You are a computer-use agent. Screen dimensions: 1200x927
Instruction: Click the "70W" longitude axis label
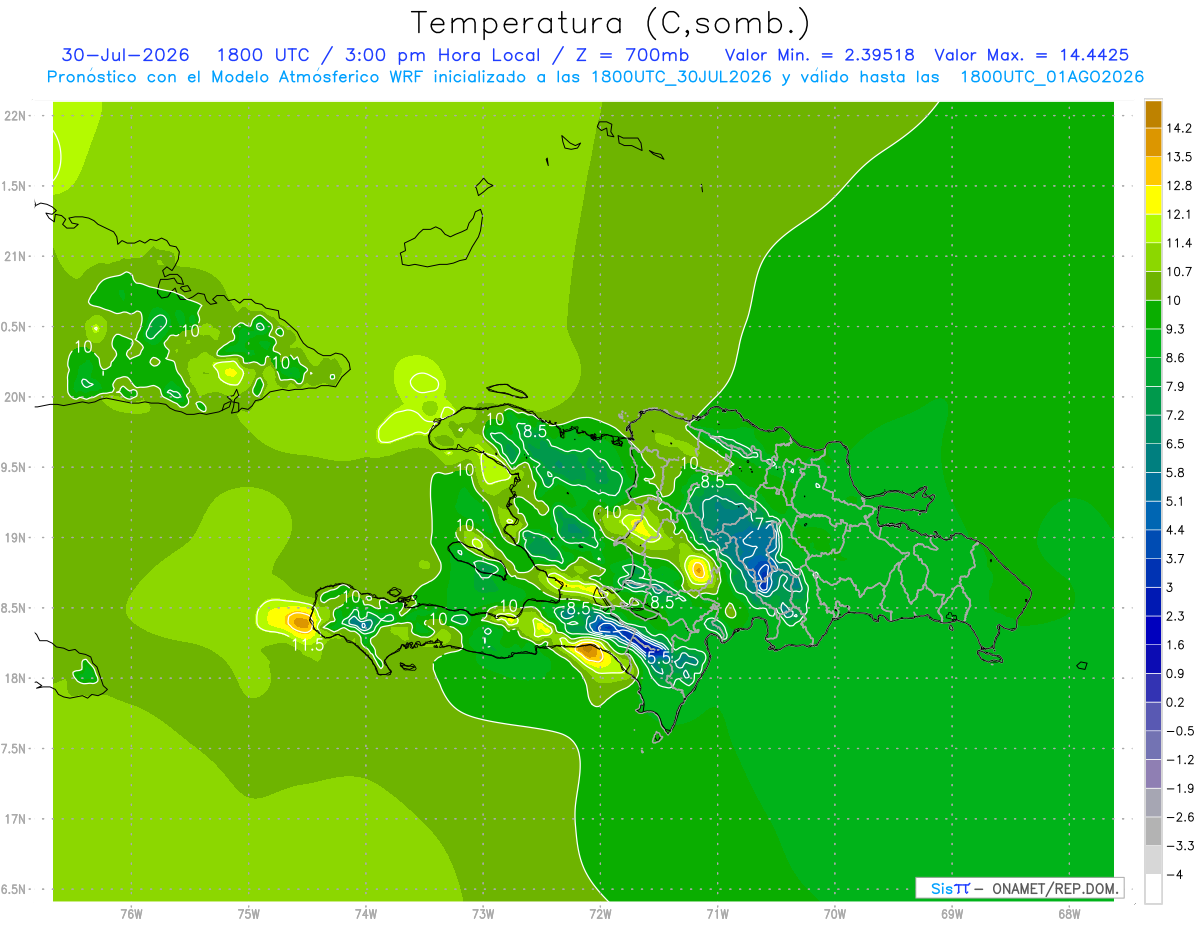point(834,913)
